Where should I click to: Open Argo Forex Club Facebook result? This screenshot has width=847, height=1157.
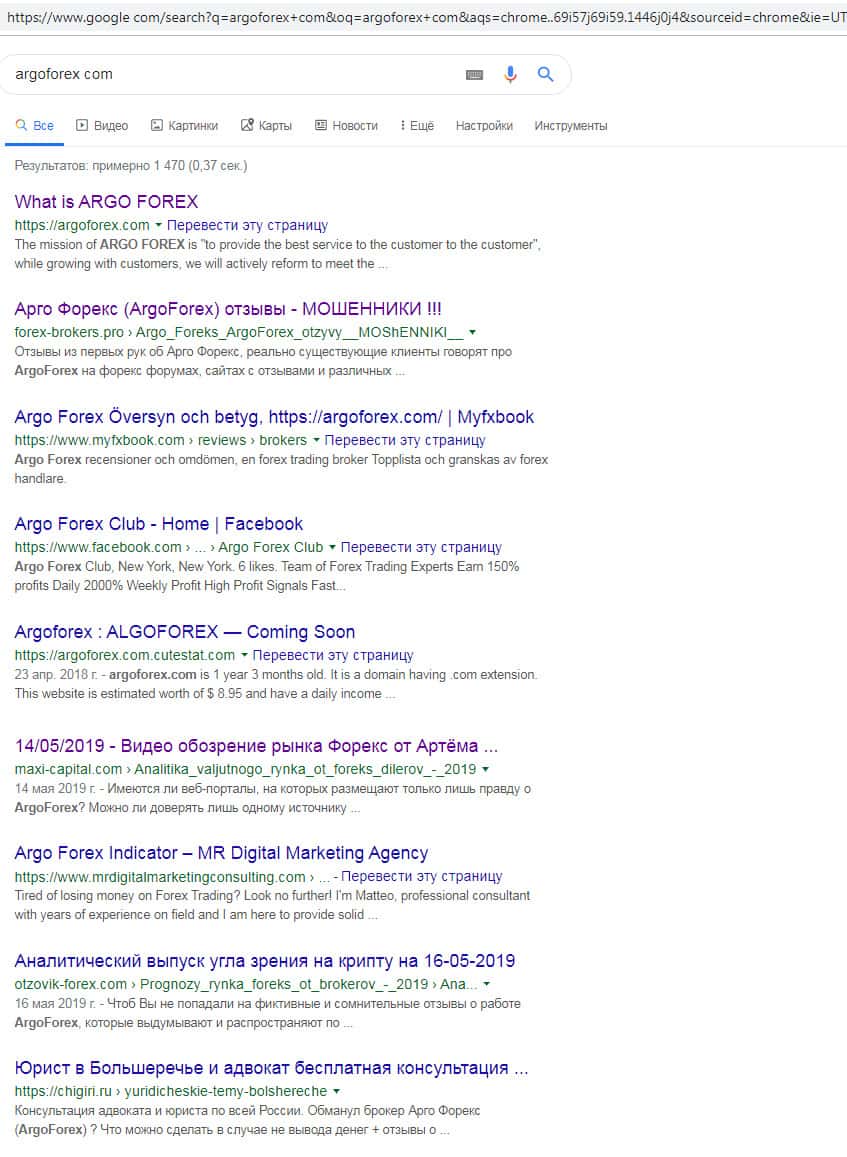coord(159,524)
